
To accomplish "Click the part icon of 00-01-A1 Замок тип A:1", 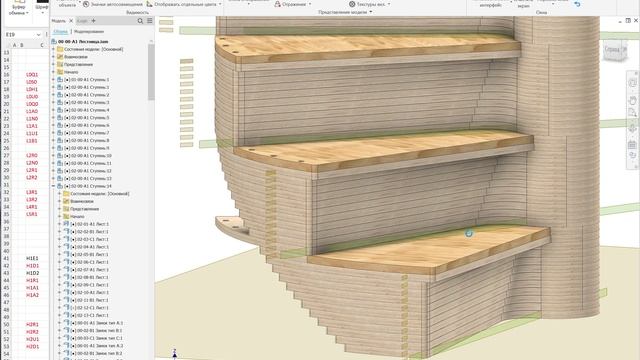I will (67, 323).
